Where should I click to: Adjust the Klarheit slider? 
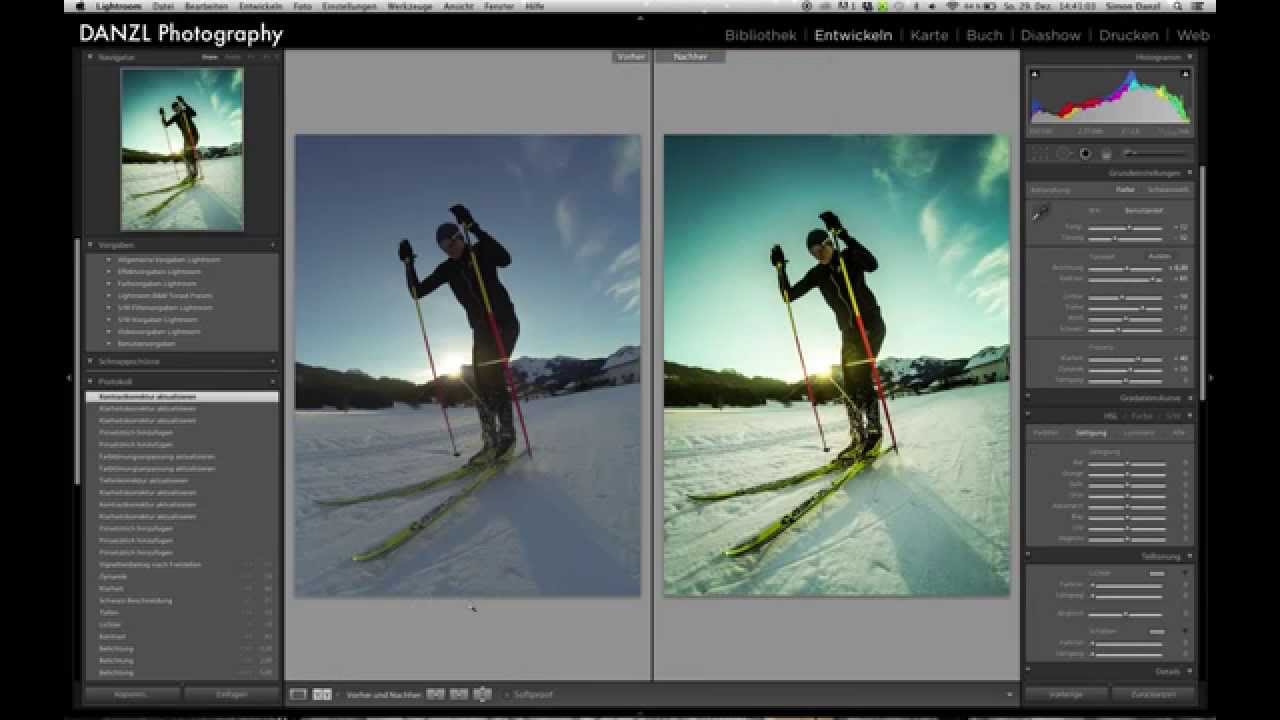(1126, 358)
